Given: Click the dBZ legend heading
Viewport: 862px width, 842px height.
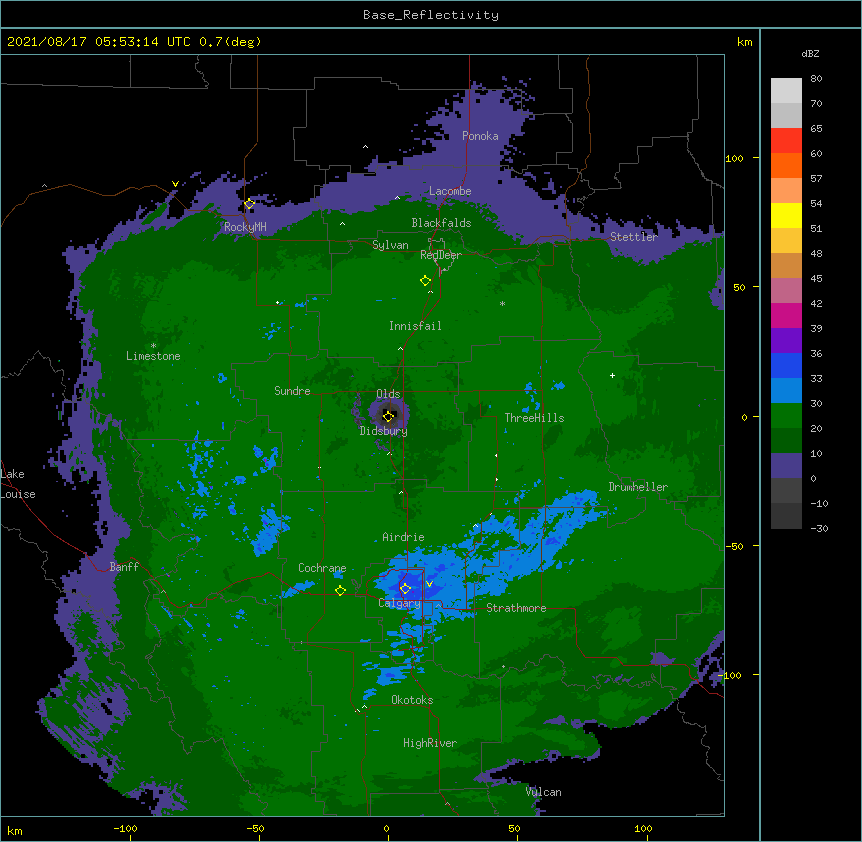Looking at the screenshot, I should pyautogui.click(x=810, y=54).
